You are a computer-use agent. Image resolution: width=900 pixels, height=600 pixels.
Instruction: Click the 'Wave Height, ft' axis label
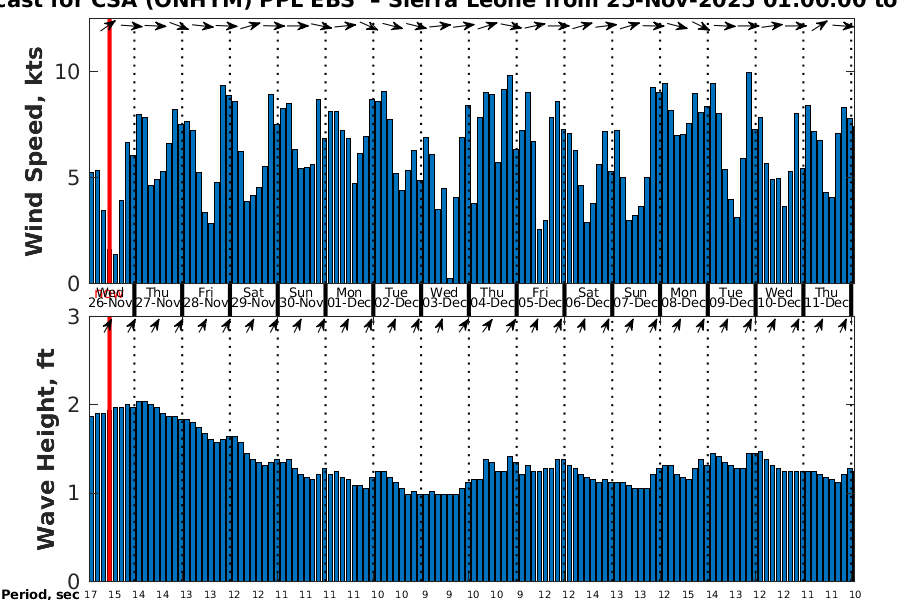pos(47,450)
